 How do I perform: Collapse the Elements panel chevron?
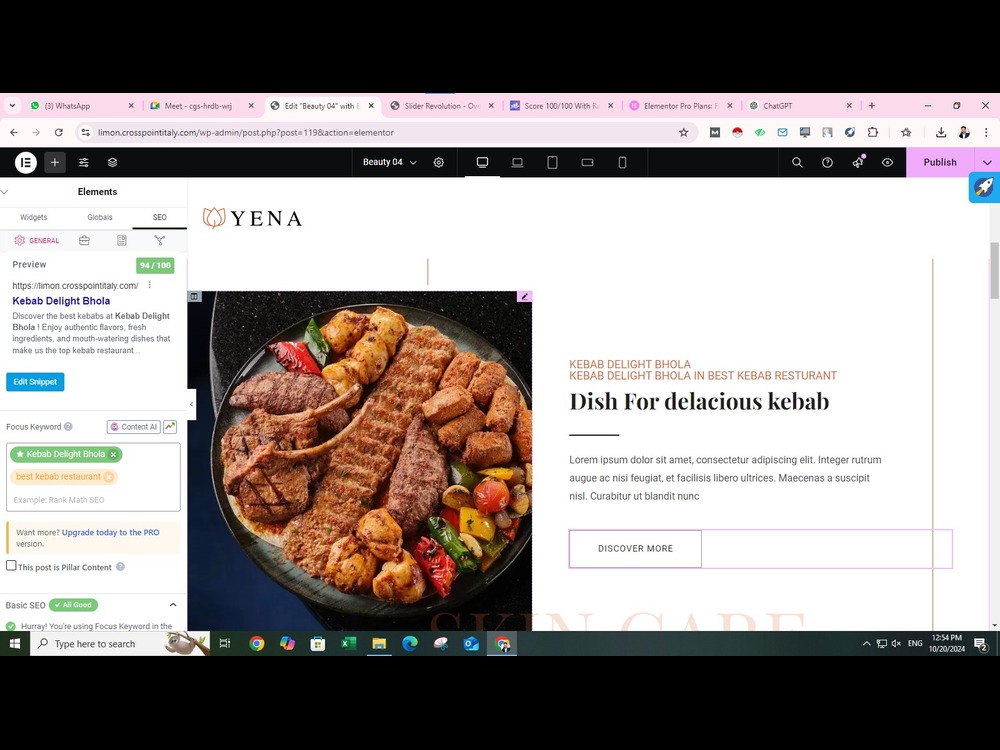[x=4, y=191]
